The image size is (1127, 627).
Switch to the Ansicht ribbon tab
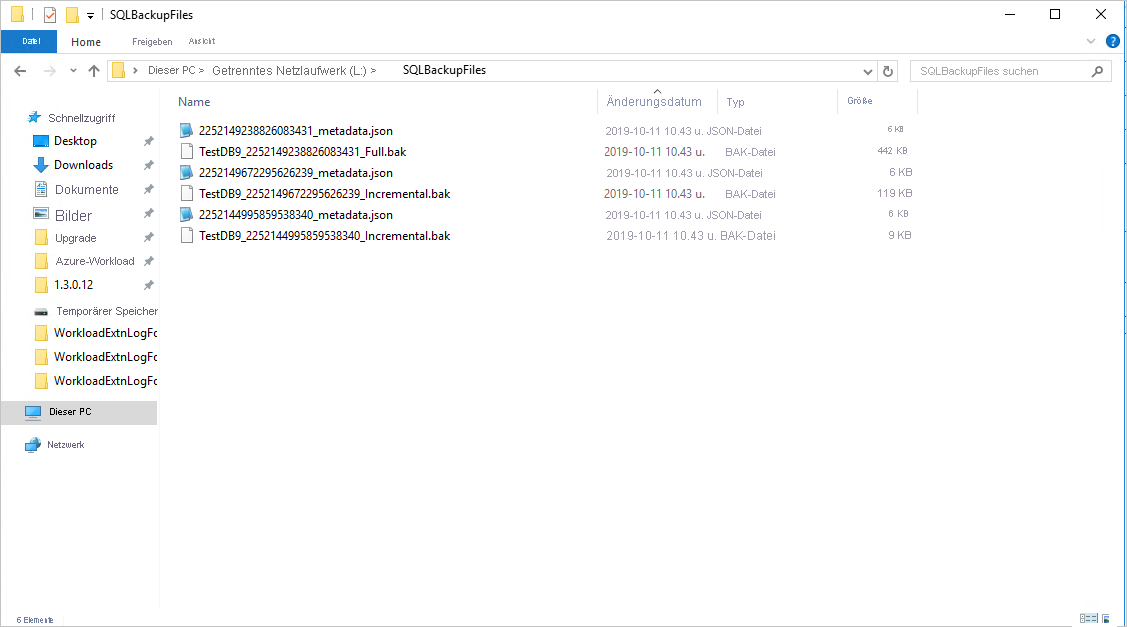click(x=202, y=42)
